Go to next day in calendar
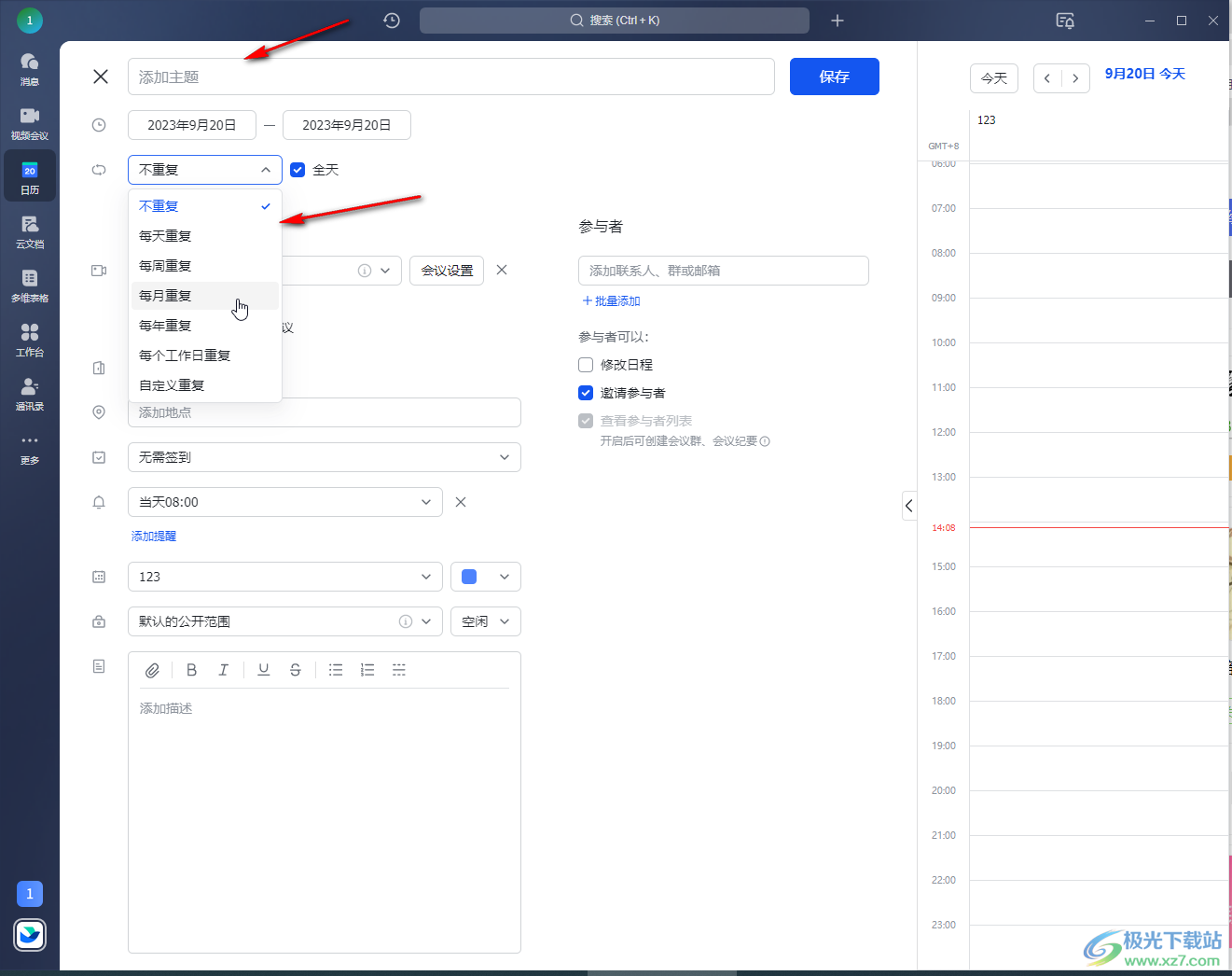Screen dimensions: 1232x976 tap(1075, 78)
